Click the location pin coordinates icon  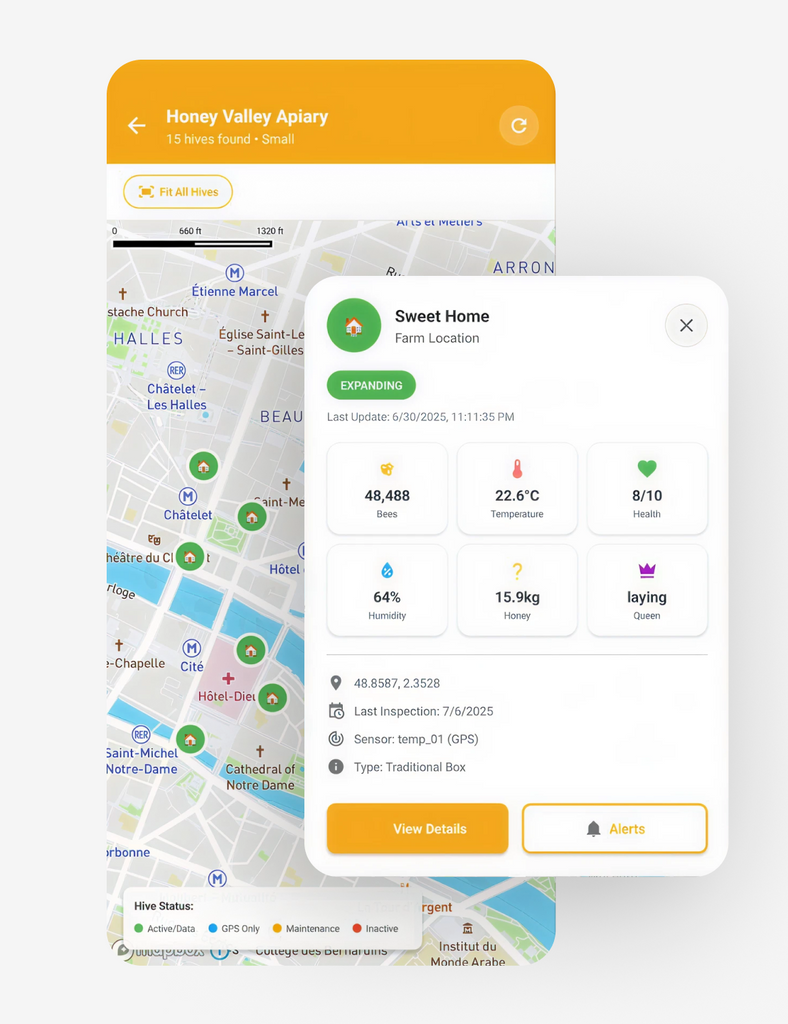[x=336, y=683]
